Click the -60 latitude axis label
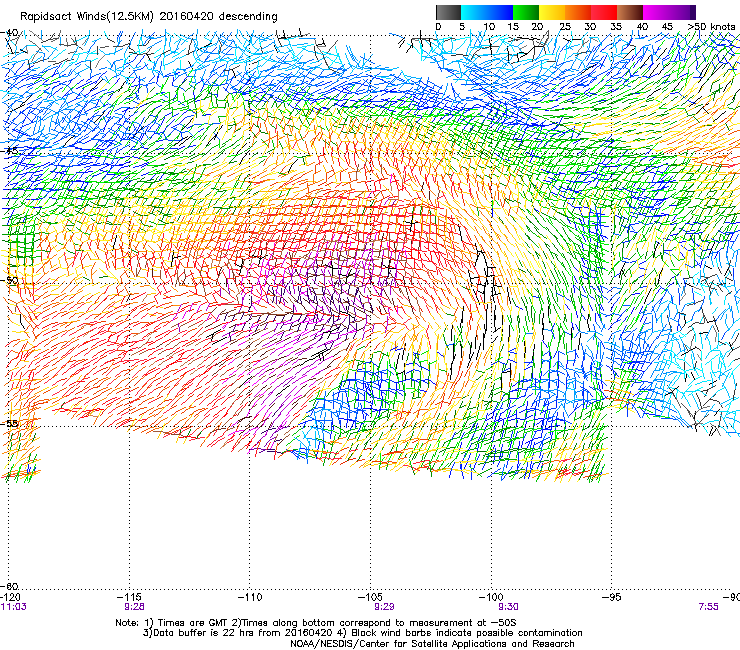 pyautogui.click(x=10, y=586)
